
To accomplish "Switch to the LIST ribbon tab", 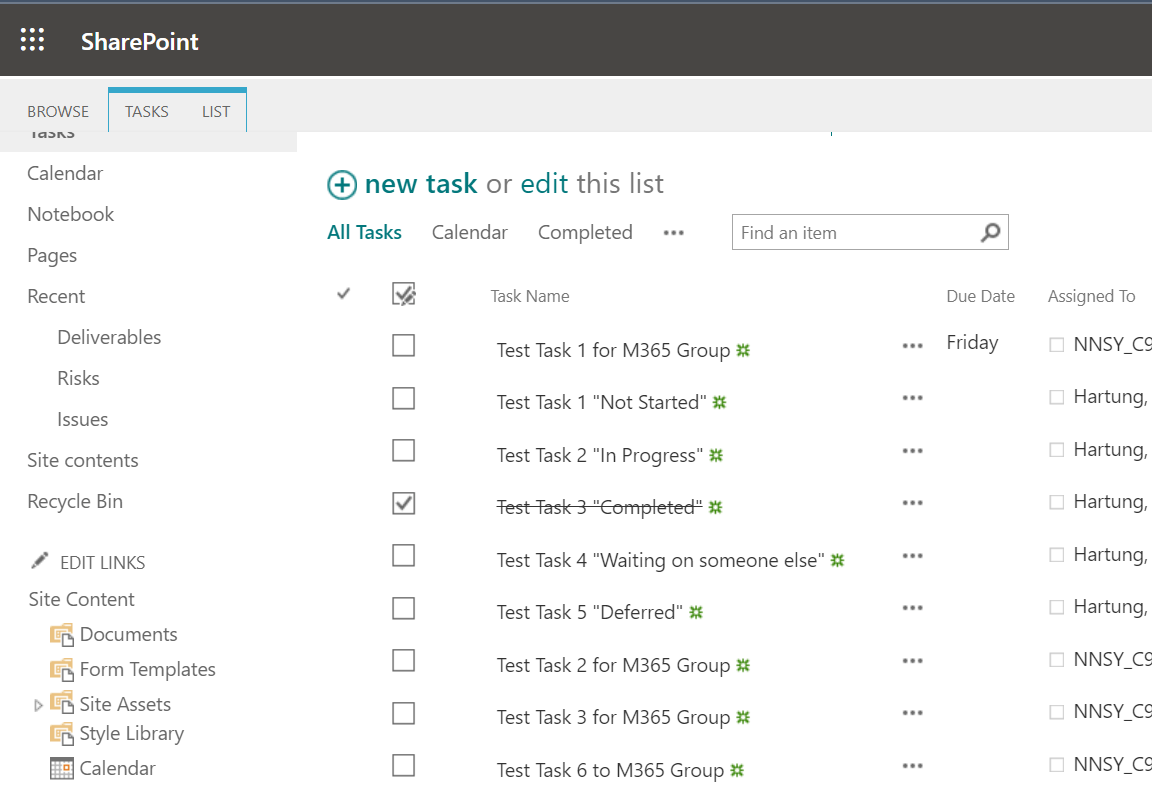I will 216,112.
